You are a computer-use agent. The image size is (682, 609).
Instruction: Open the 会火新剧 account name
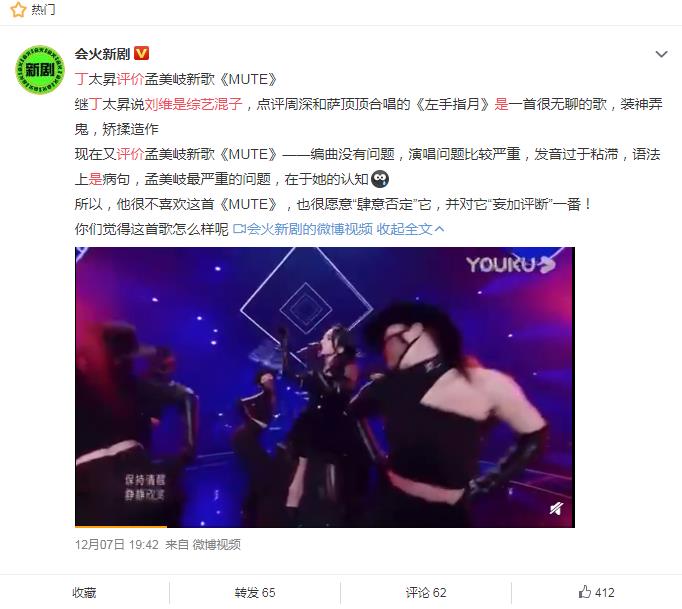[102, 54]
